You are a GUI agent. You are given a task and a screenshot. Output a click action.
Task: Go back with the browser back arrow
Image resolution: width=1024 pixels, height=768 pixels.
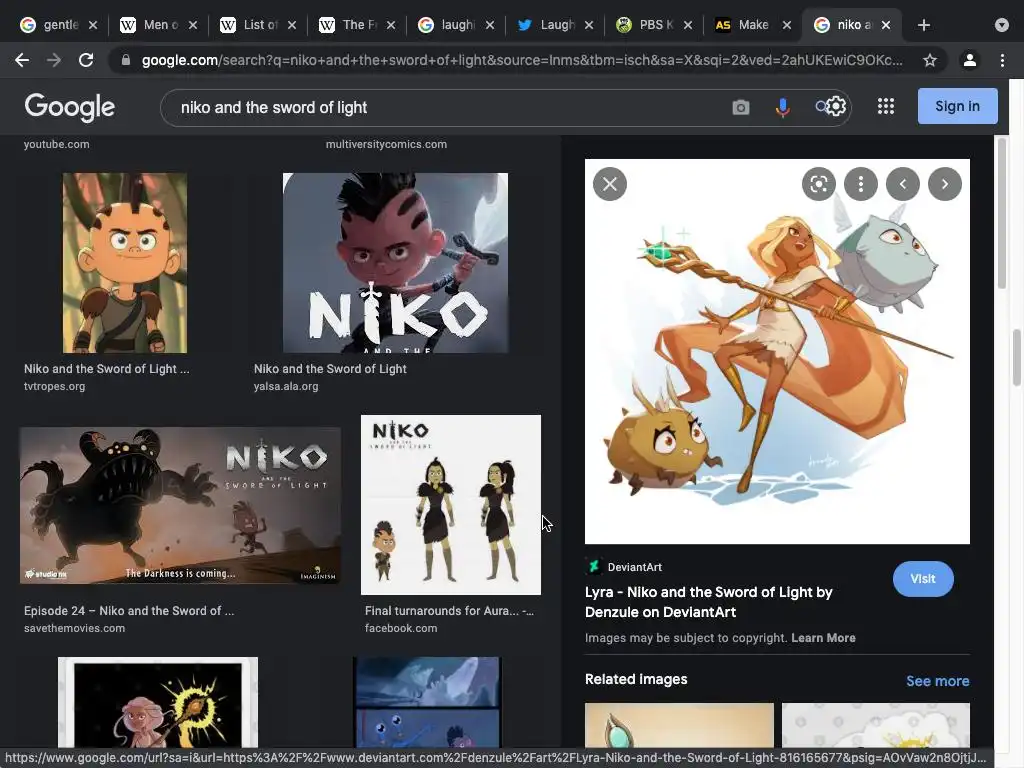pos(22,60)
